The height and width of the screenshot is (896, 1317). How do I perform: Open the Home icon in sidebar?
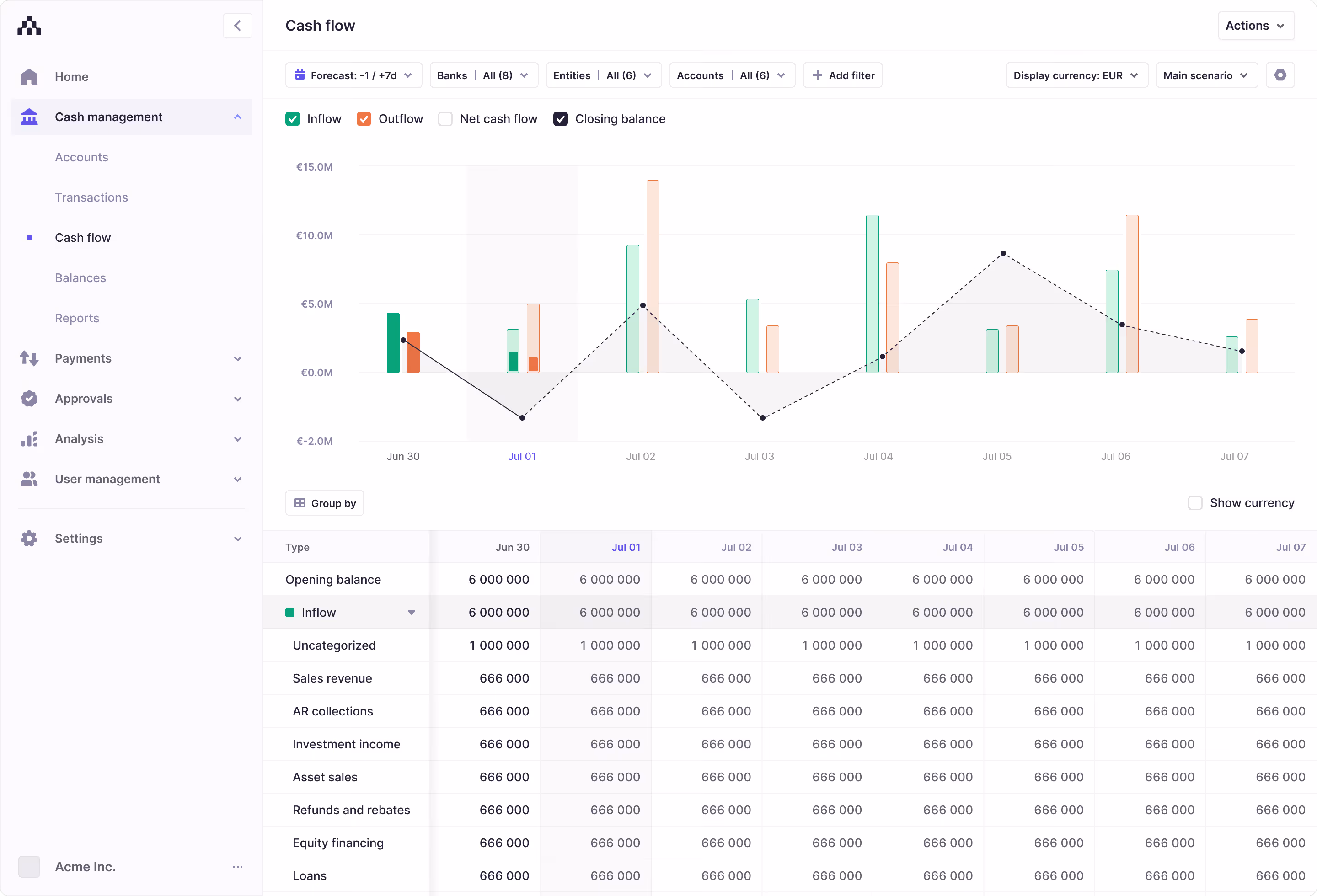(29, 76)
